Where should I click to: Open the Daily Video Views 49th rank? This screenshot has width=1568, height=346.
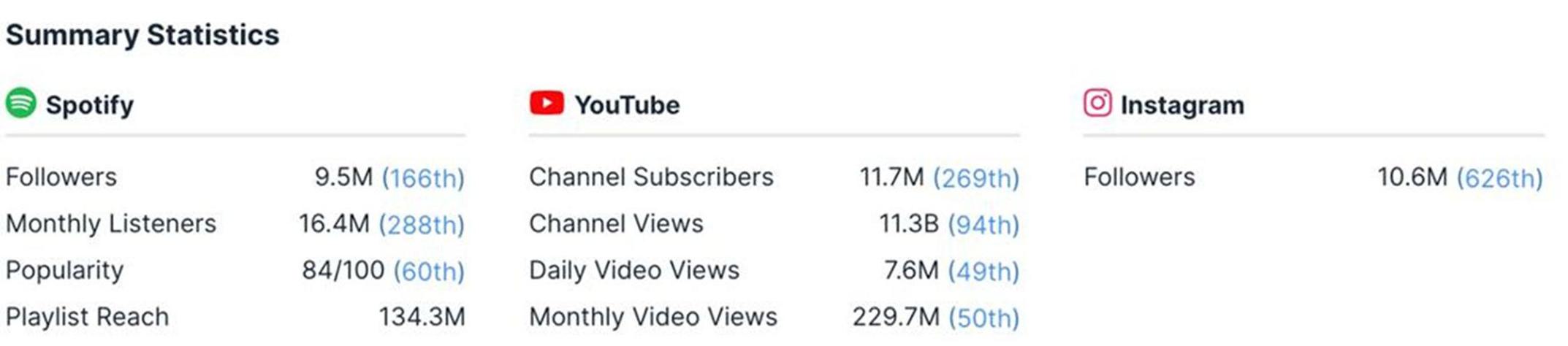click(983, 272)
